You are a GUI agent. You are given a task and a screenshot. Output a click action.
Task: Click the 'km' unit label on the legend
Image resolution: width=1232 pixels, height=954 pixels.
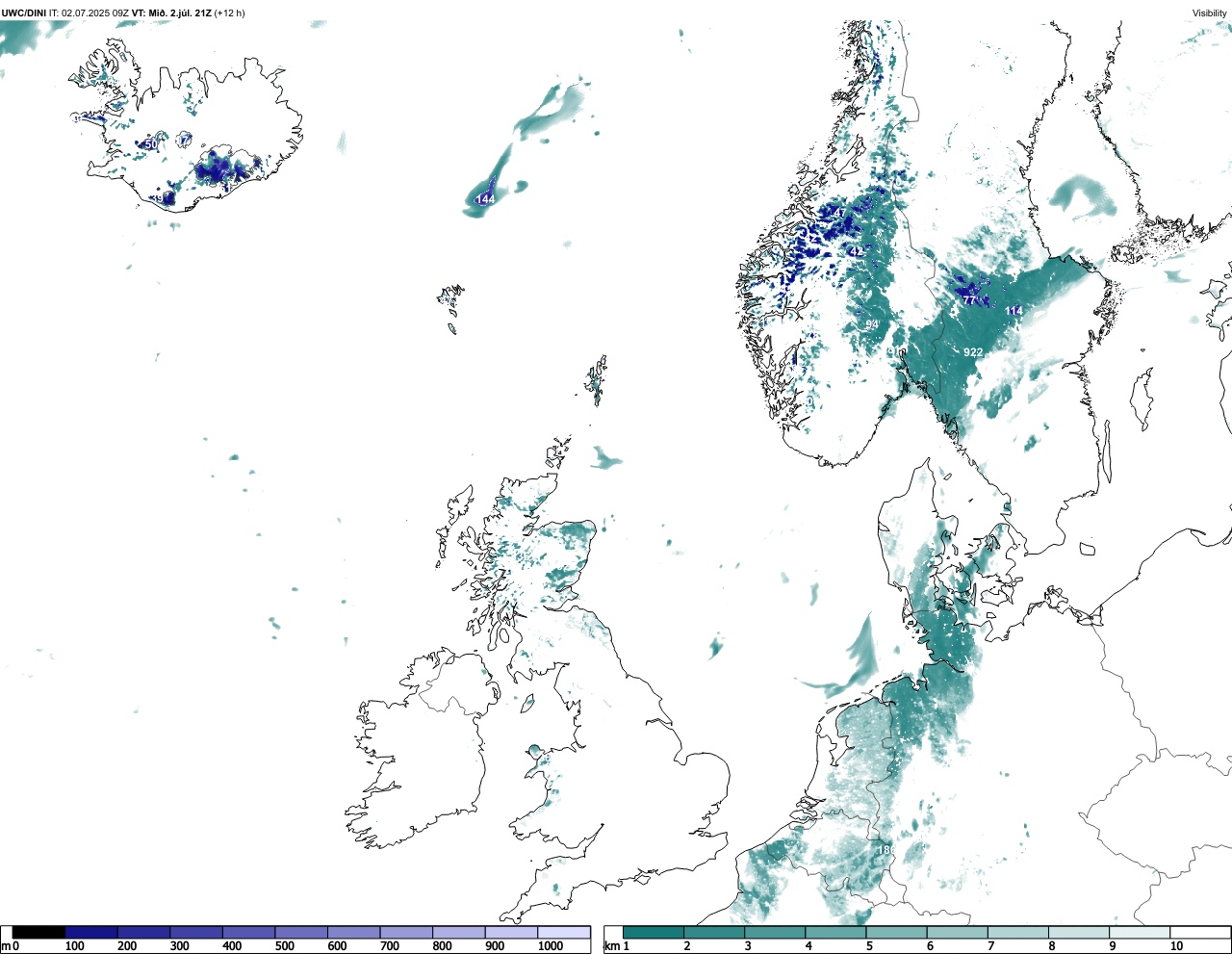[611, 946]
